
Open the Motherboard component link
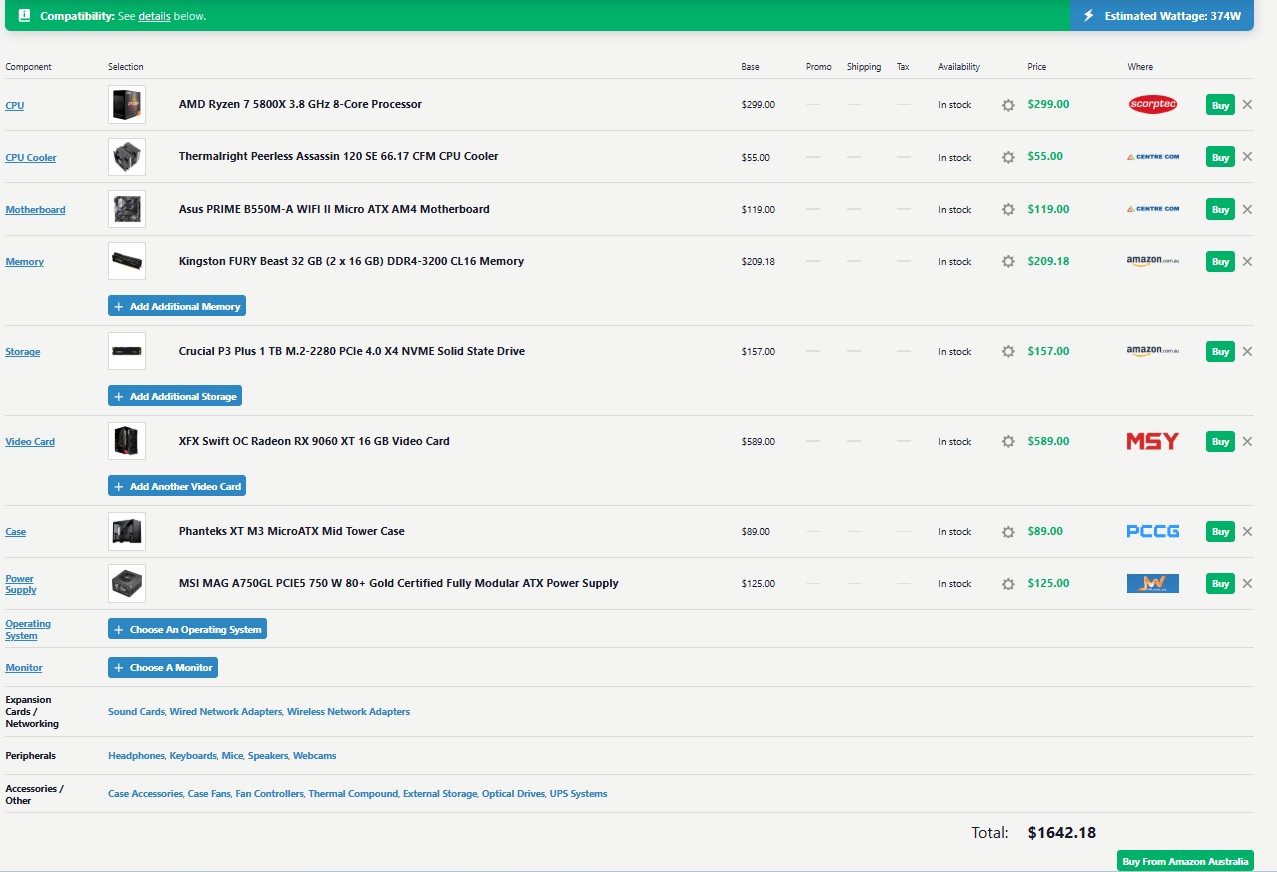coord(35,209)
